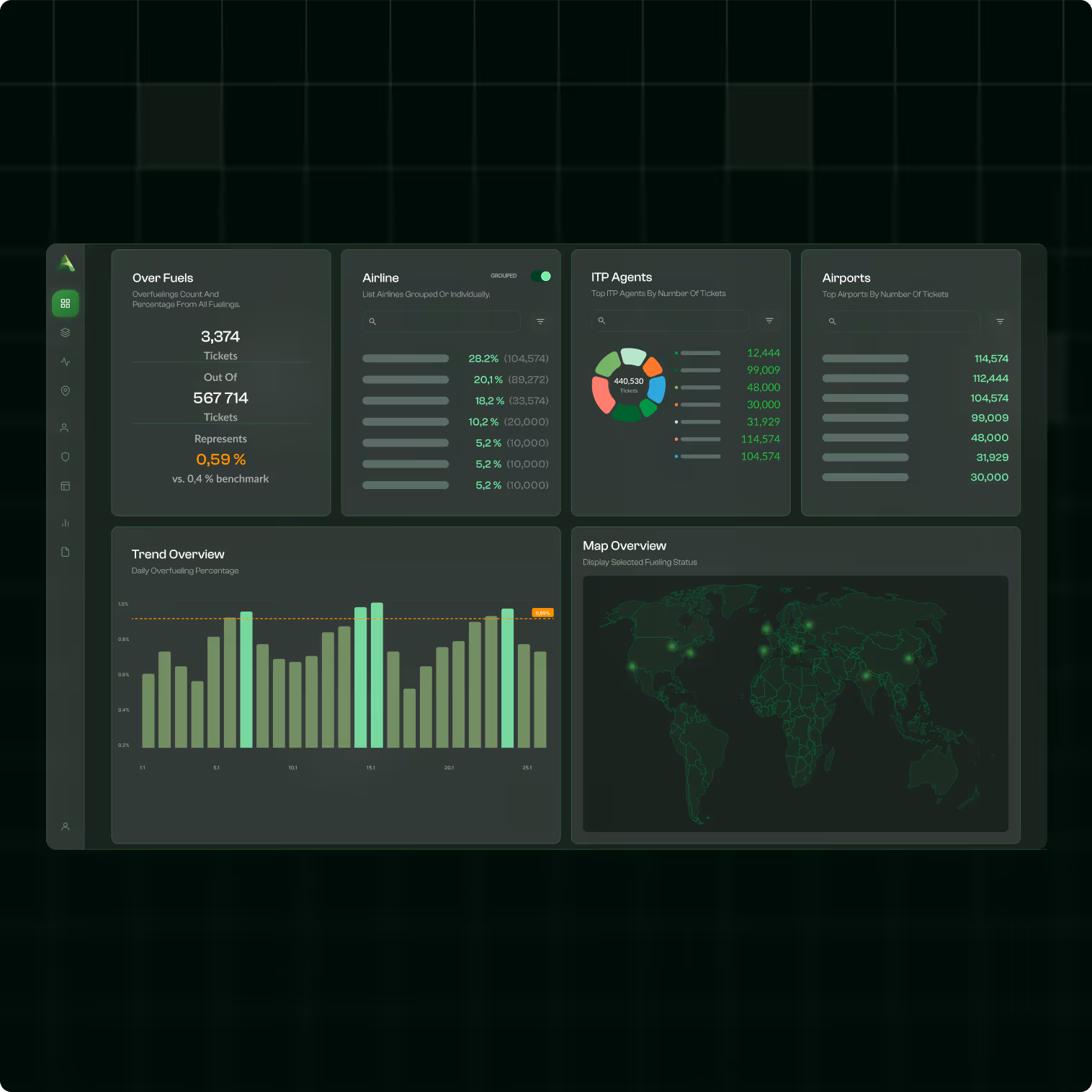
Task: Select the orange donut chart segment
Action: coord(653,367)
